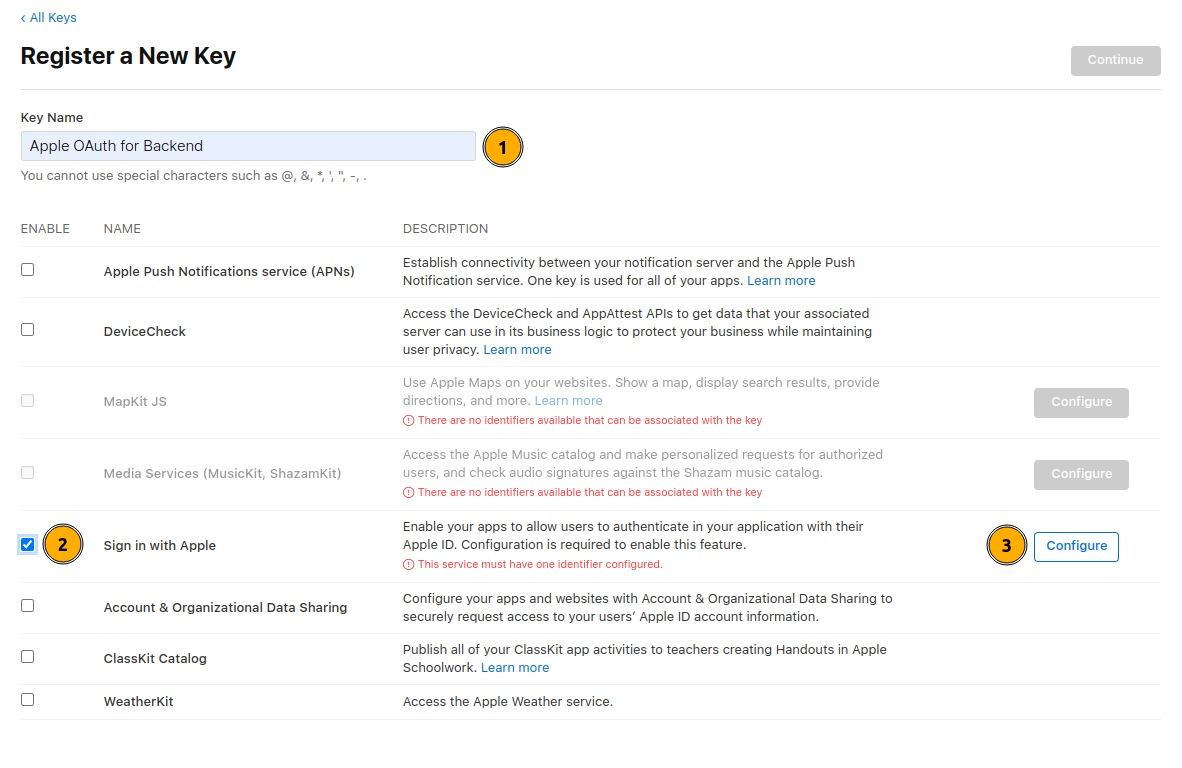Click the yellow step 1 marker
Viewport: 1182px width, 768px height.
[503, 147]
